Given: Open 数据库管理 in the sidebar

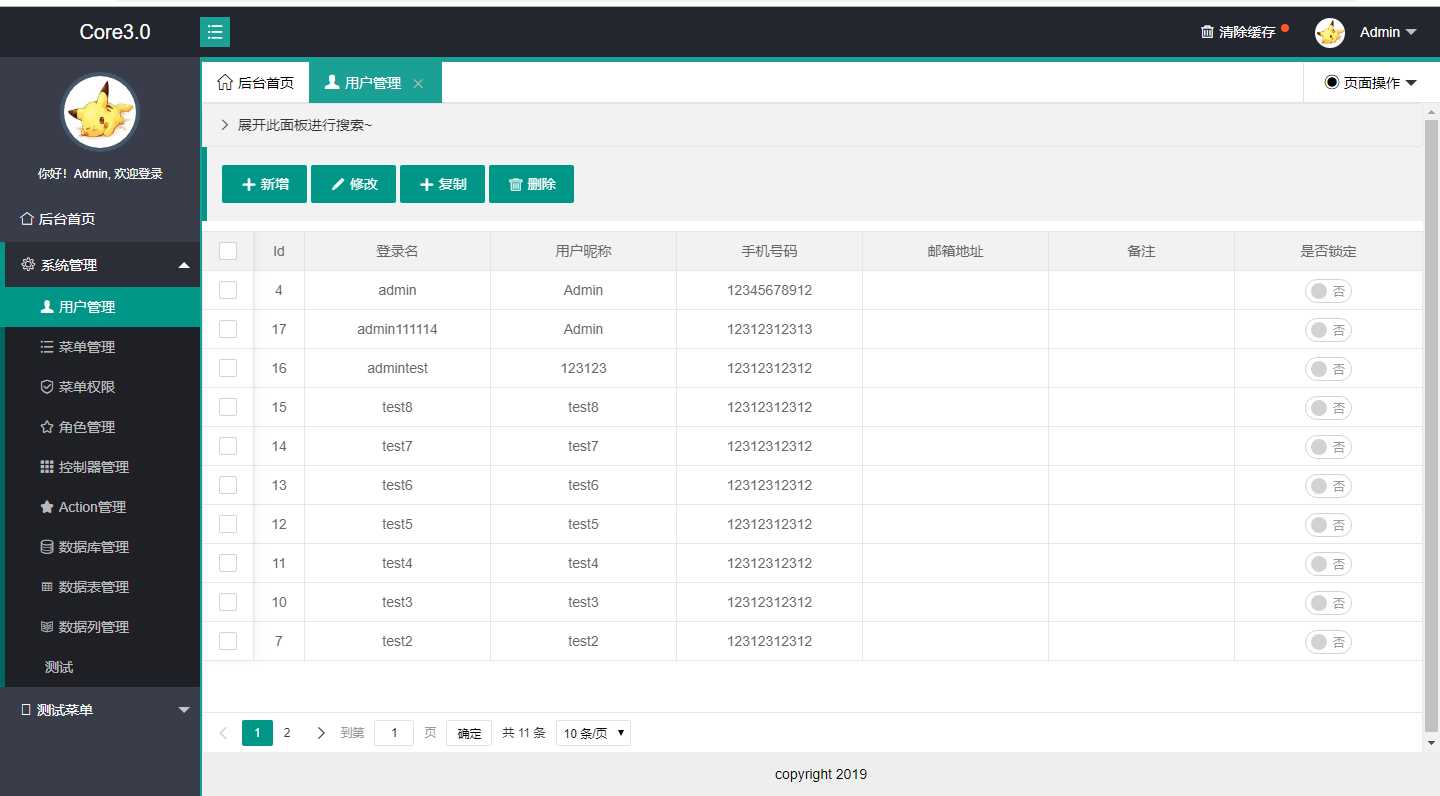Looking at the screenshot, I should [102, 547].
